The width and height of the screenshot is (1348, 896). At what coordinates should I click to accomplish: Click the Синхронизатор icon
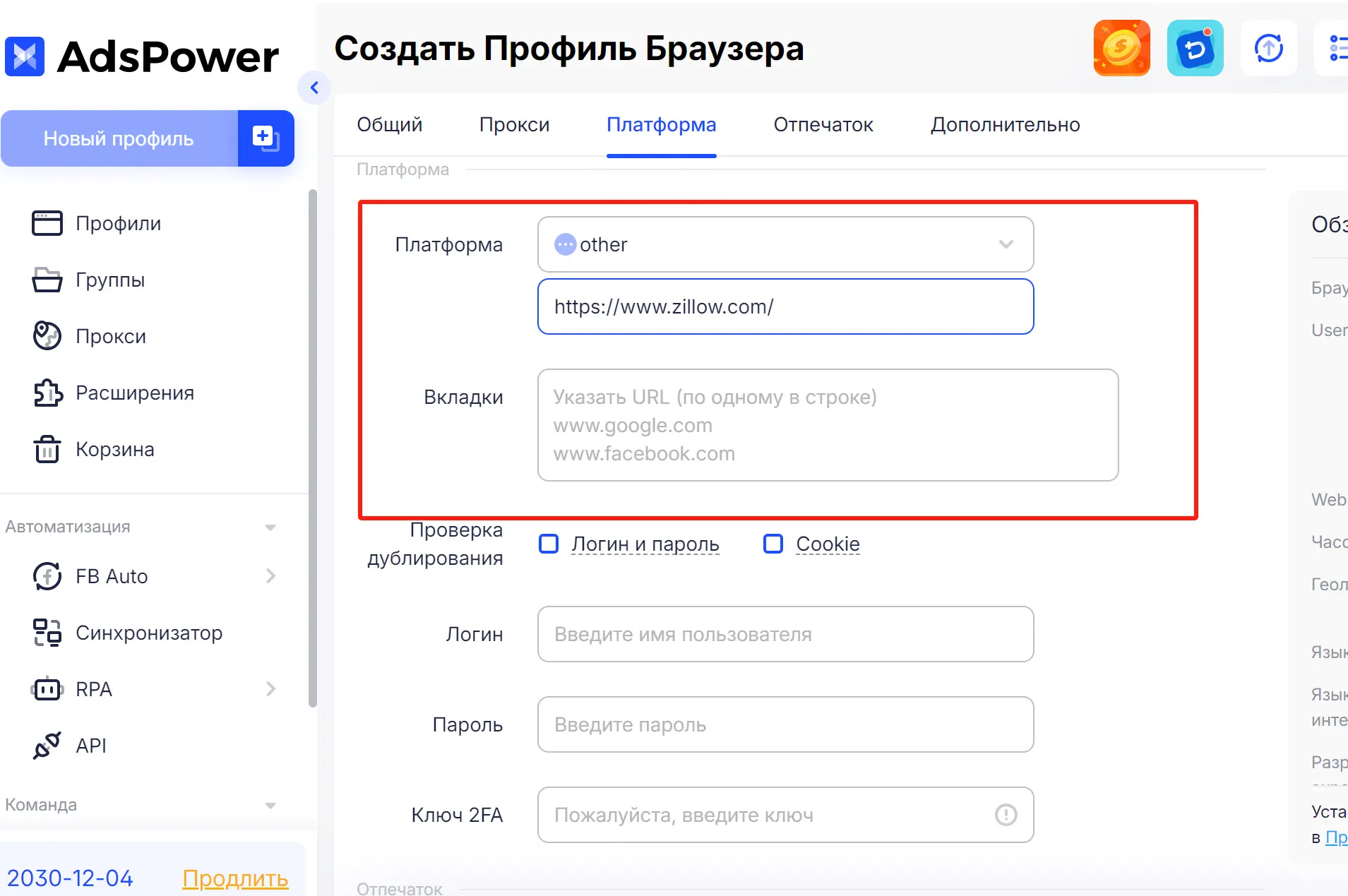47,633
